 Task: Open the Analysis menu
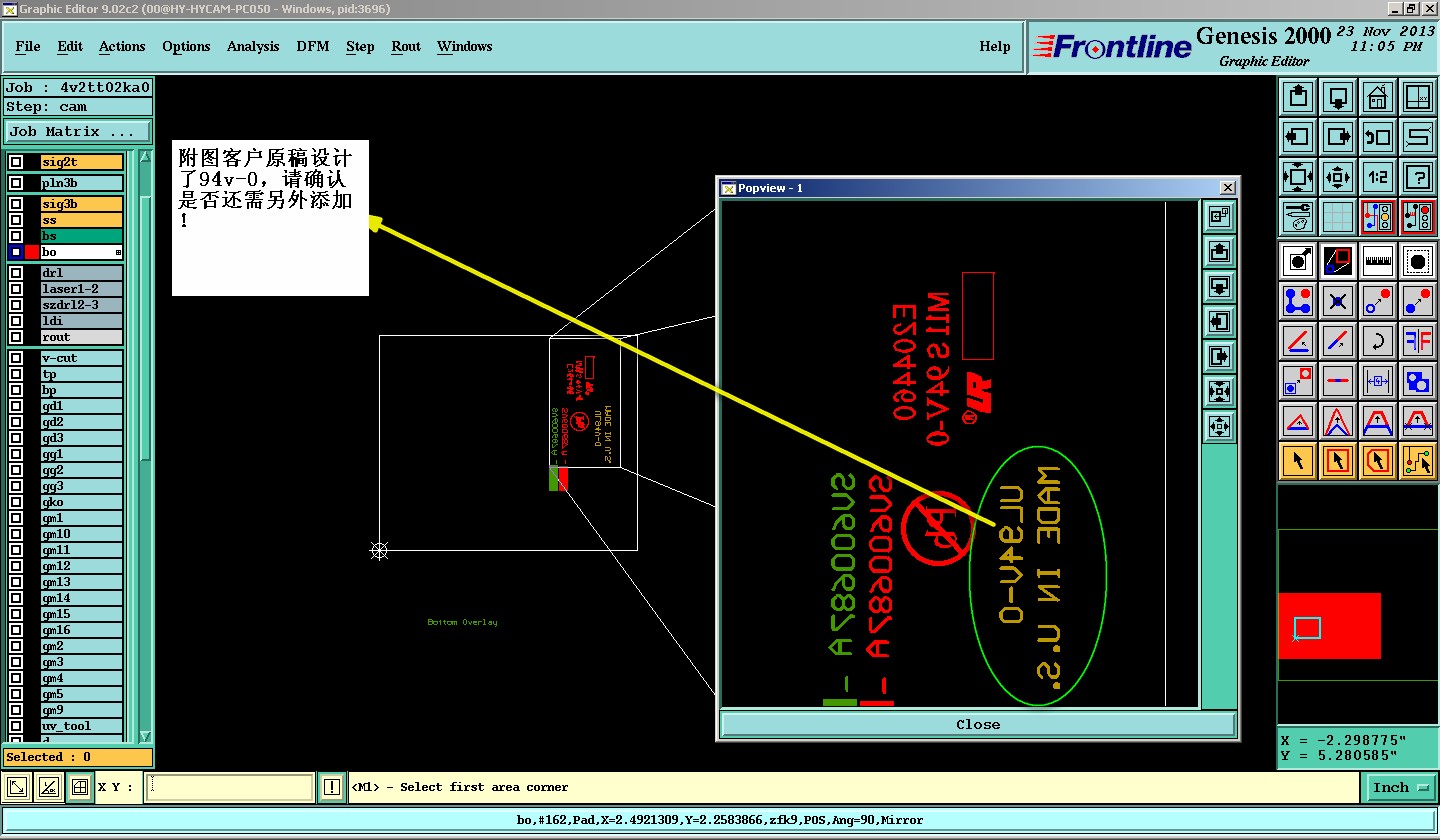click(253, 46)
